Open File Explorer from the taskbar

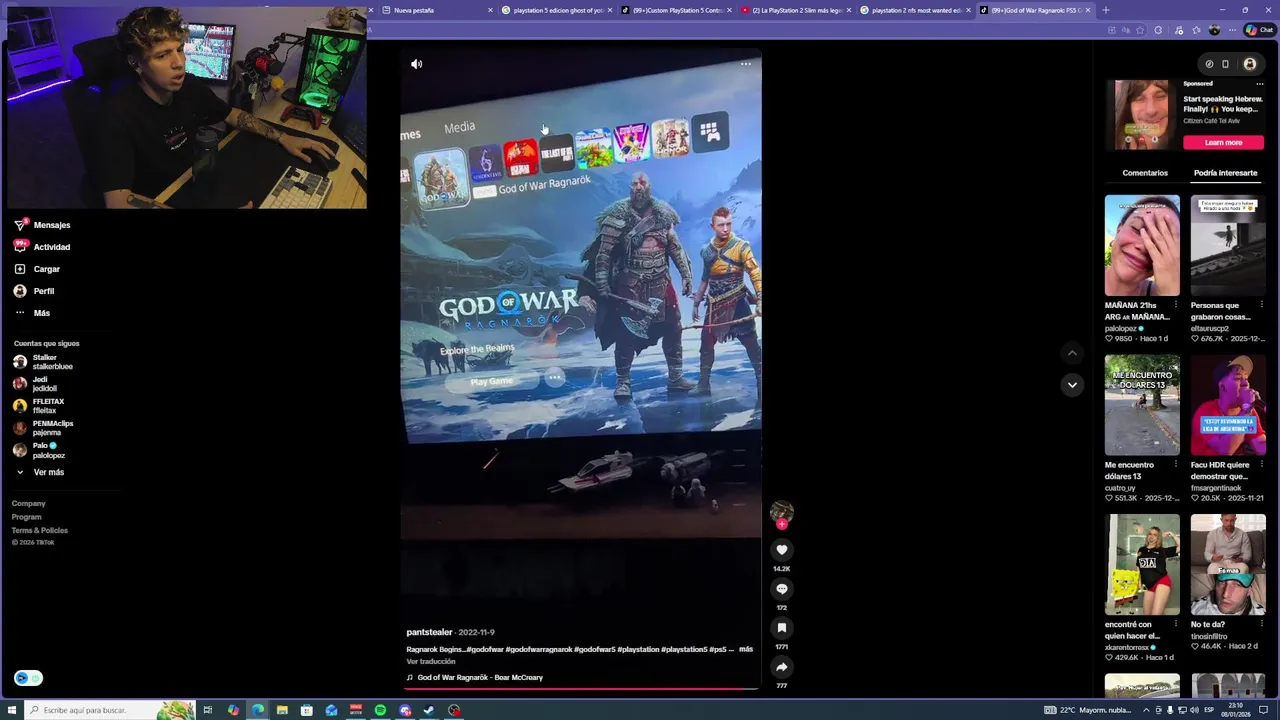(282, 710)
